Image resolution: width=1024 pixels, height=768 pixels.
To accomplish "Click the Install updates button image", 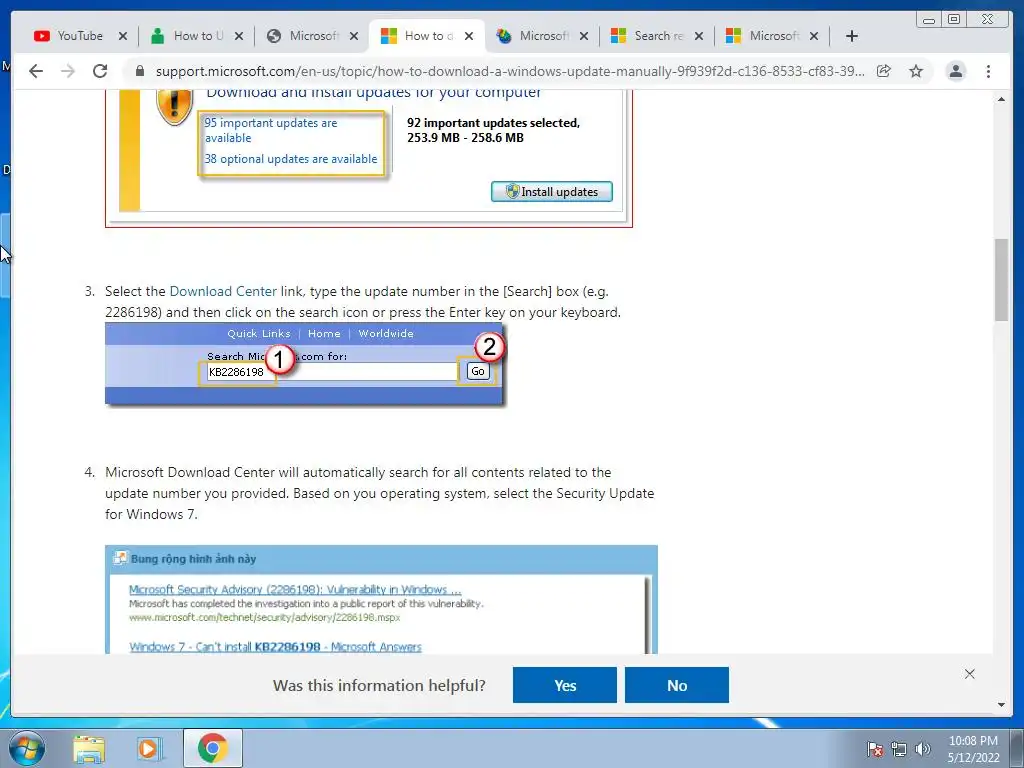I will (552, 191).
